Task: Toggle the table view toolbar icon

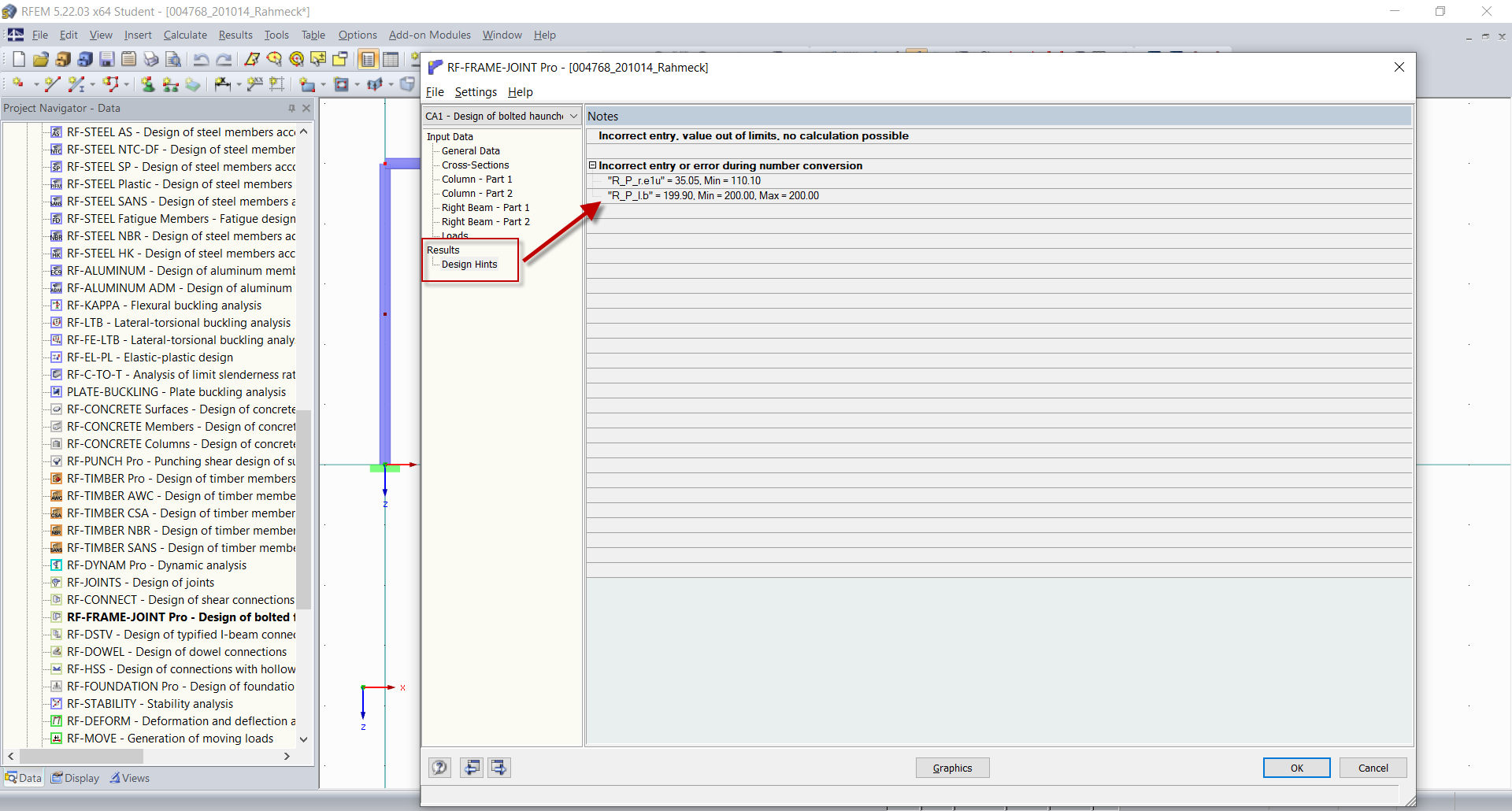Action: 391,59
